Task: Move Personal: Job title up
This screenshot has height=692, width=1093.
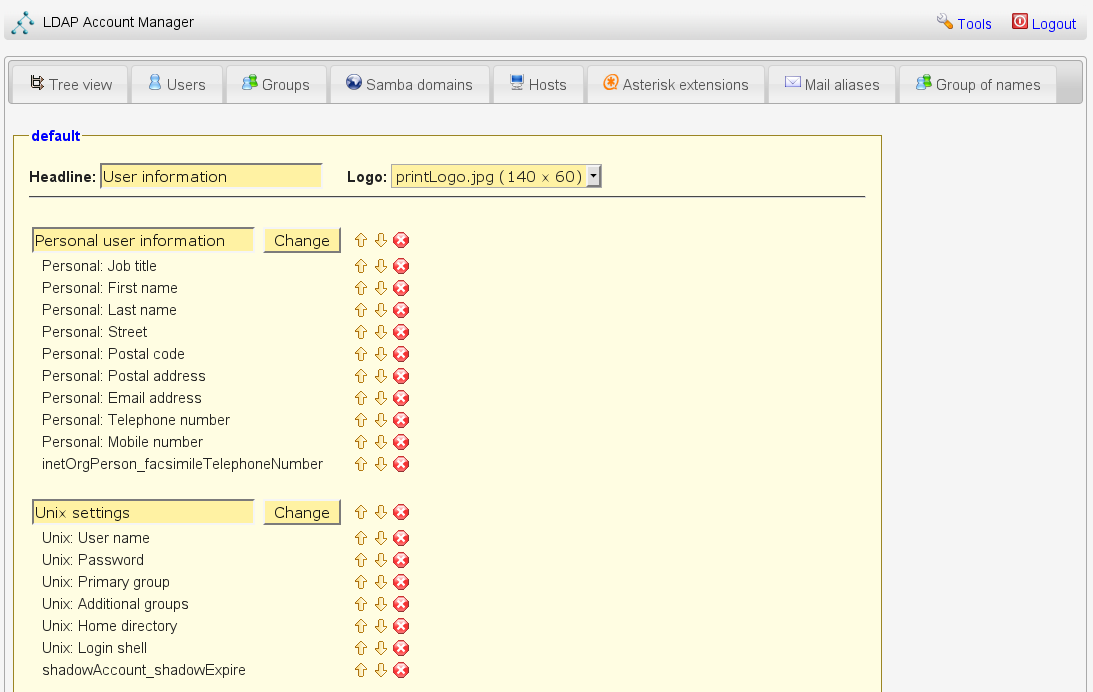Action: coord(360,266)
